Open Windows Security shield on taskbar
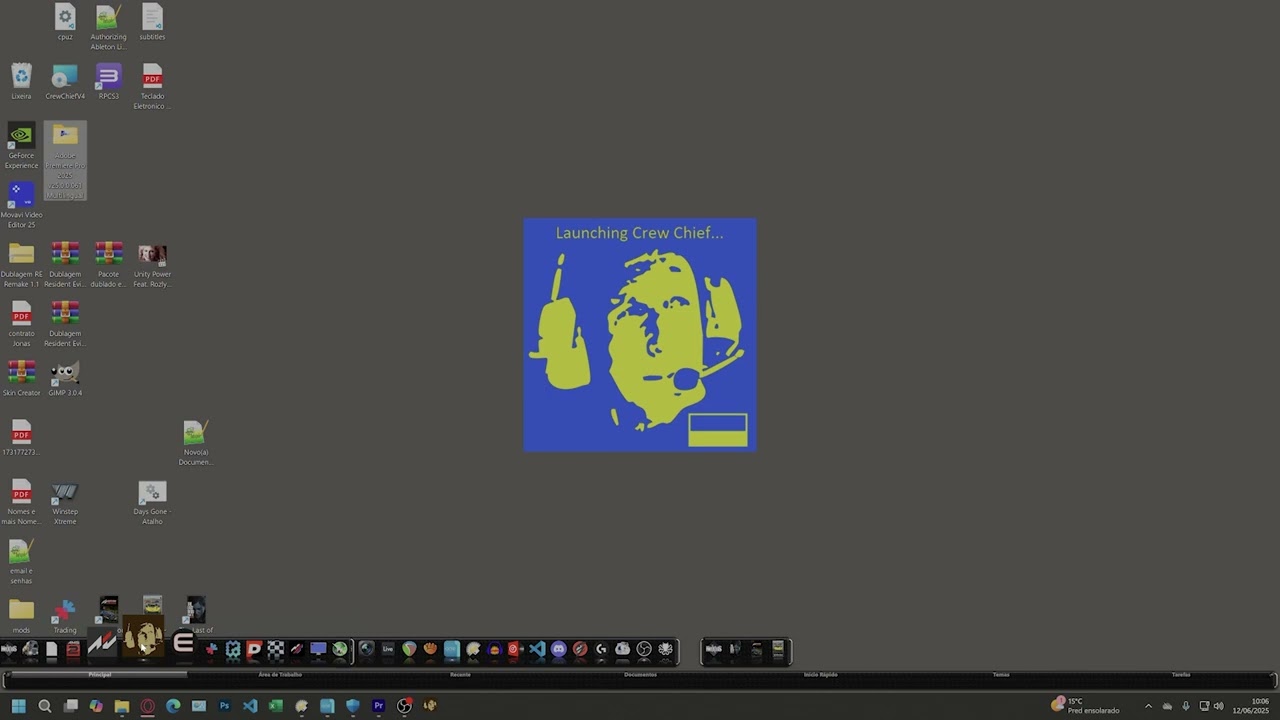 pos(353,706)
